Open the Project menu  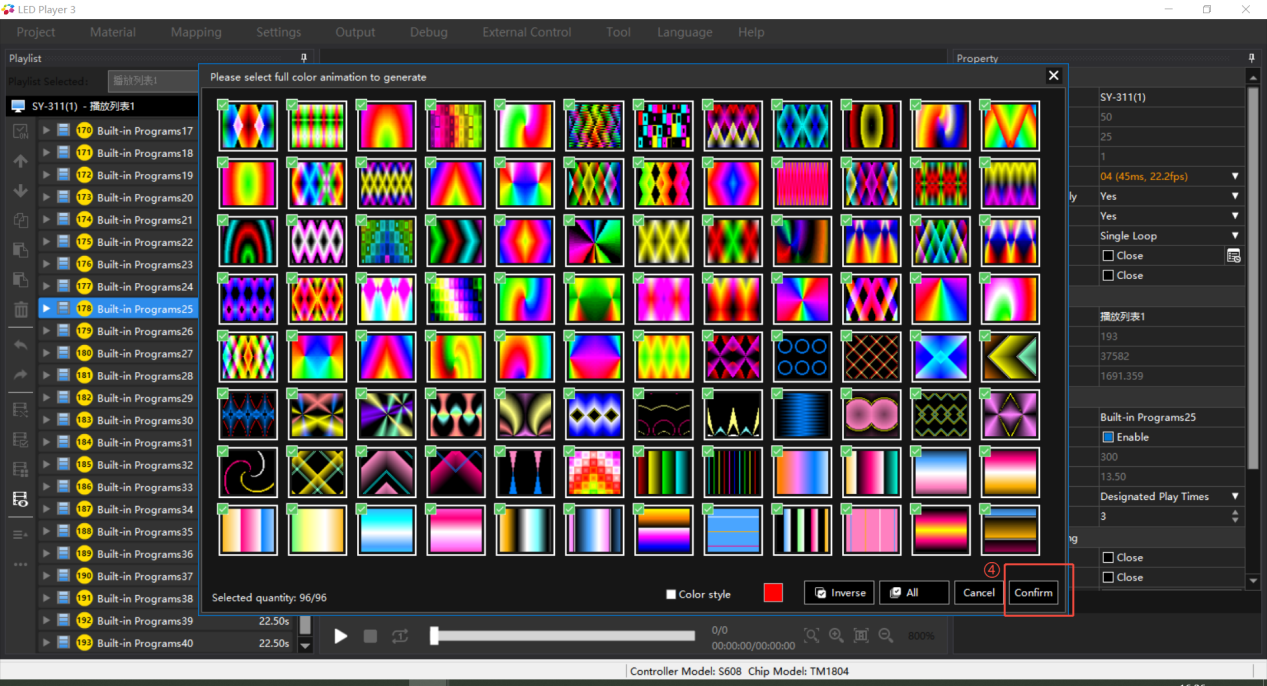tap(36, 32)
